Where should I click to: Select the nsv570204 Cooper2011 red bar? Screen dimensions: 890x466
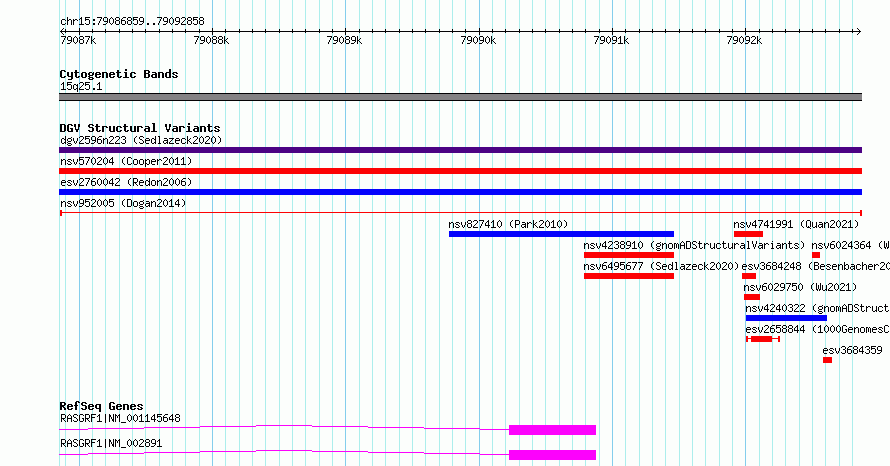tap(460, 171)
